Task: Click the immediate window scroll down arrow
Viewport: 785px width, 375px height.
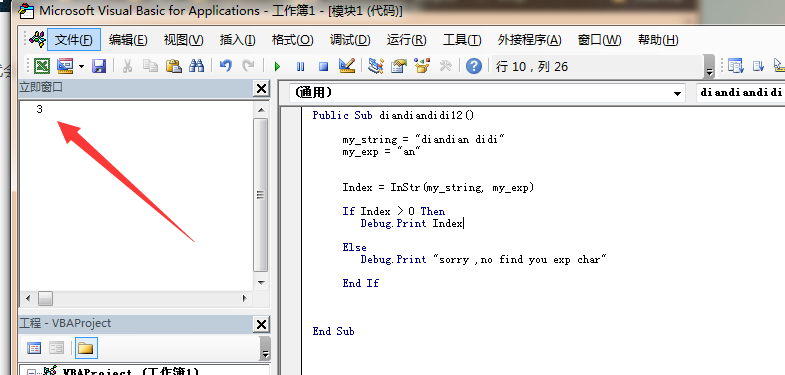Action: click(x=260, y=283)
